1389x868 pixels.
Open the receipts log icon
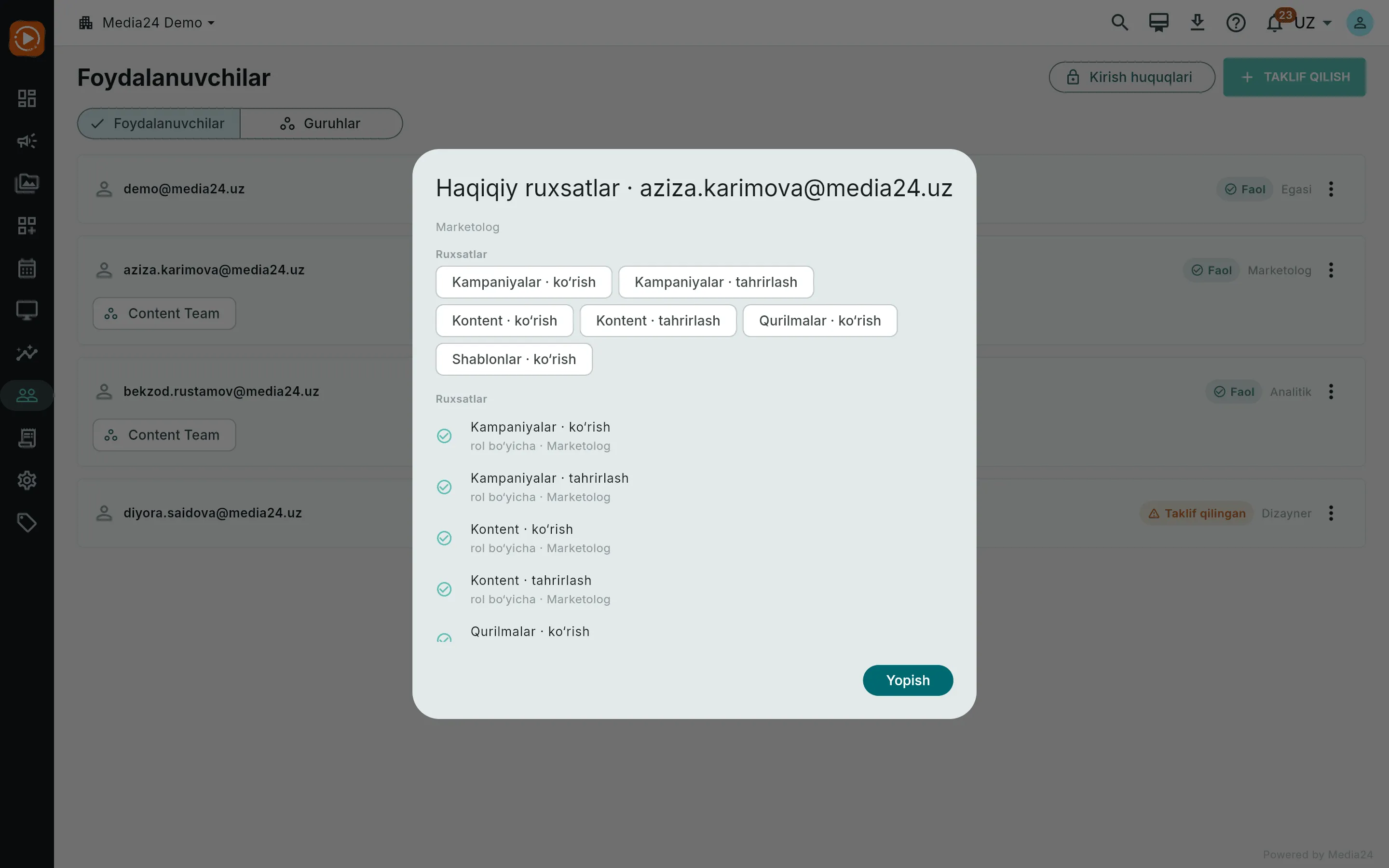pyautogui.click(x=27, y=437)
